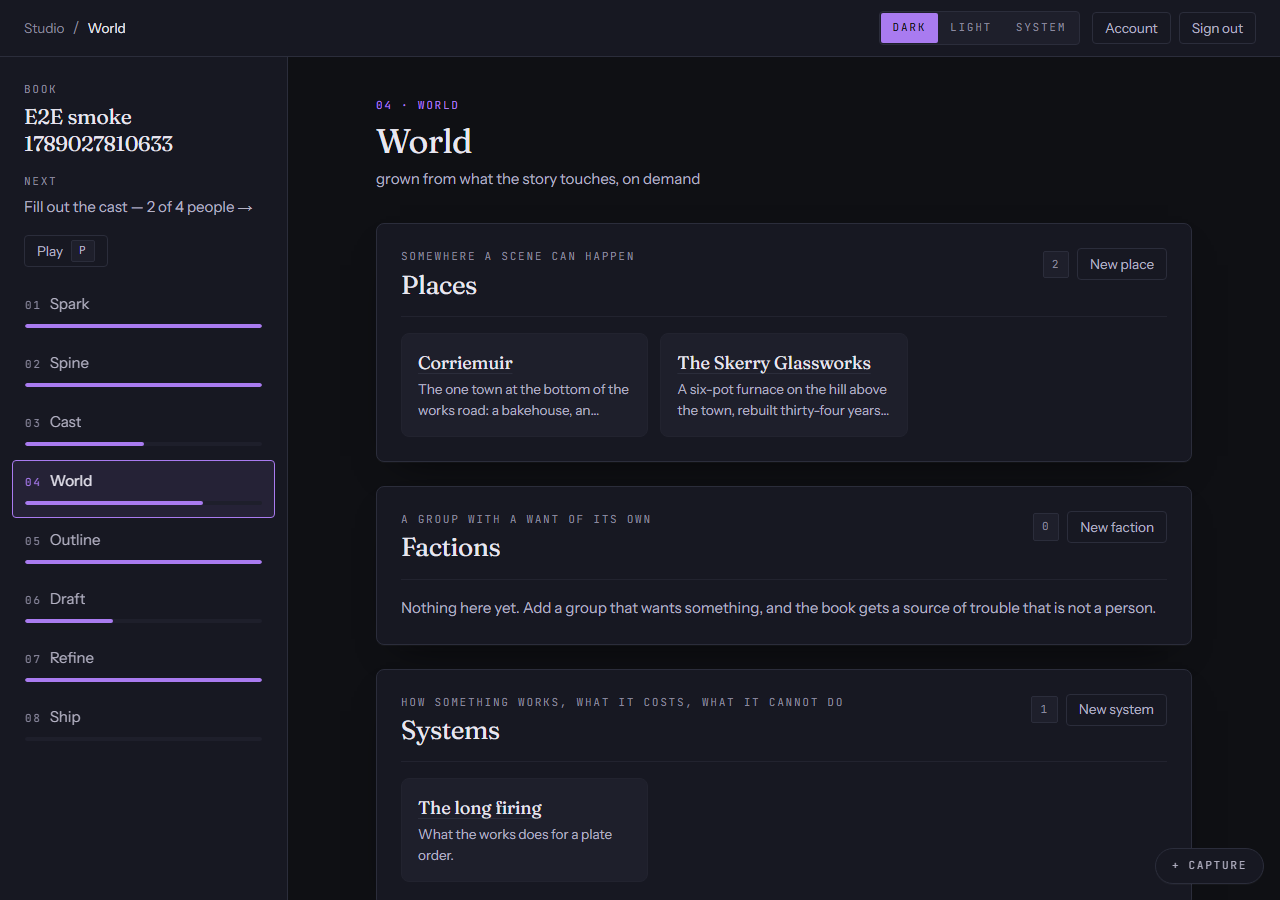Click the Factions count badge showing 0

tap(1046, 527)
